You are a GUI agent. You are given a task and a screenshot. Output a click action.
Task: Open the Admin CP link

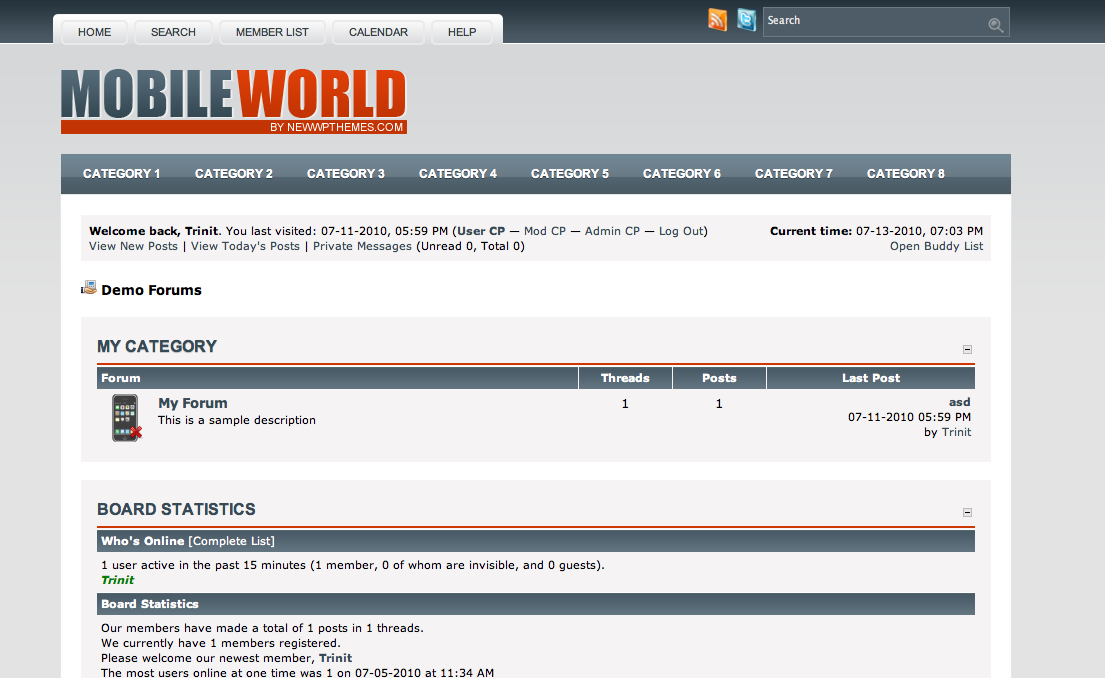point(612,231)
